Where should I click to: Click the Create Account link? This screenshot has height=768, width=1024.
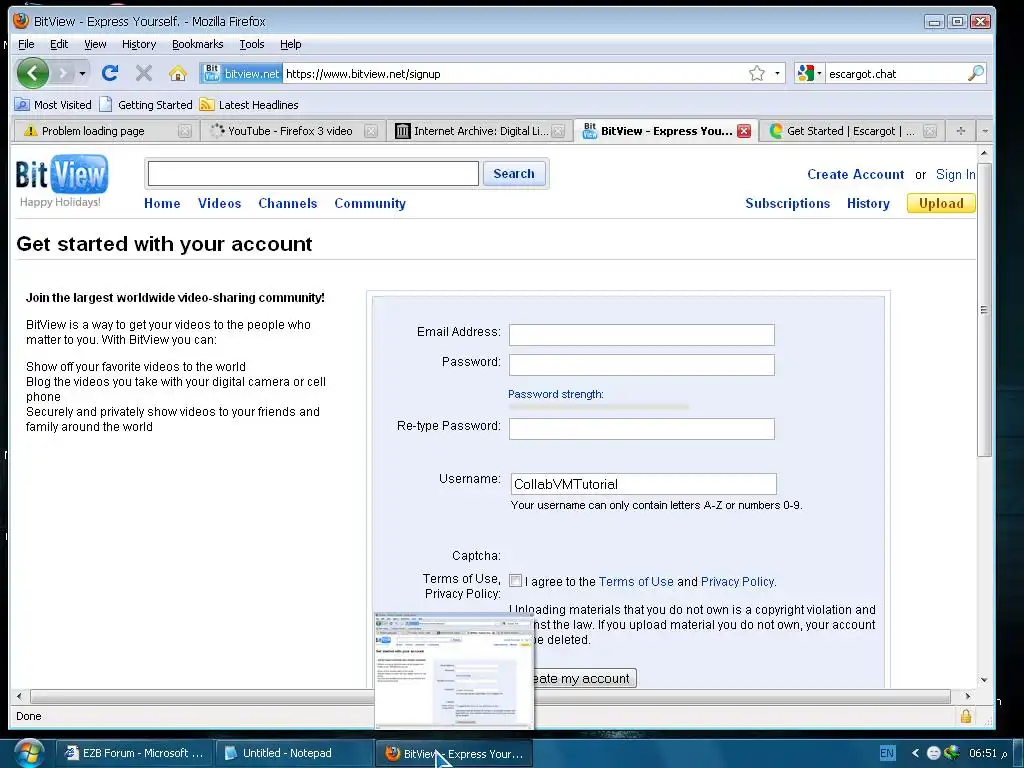tap(856, 174)
